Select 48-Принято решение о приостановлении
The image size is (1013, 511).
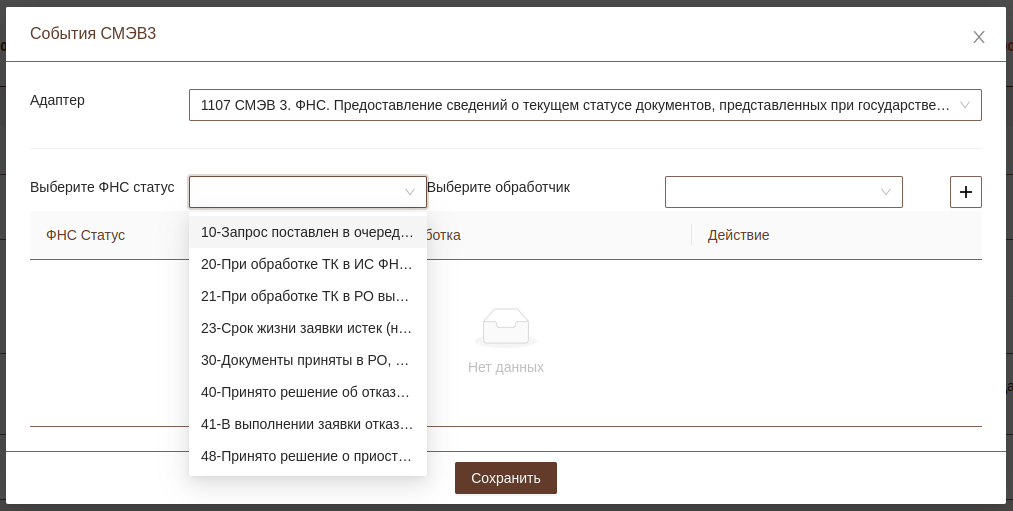307,456
